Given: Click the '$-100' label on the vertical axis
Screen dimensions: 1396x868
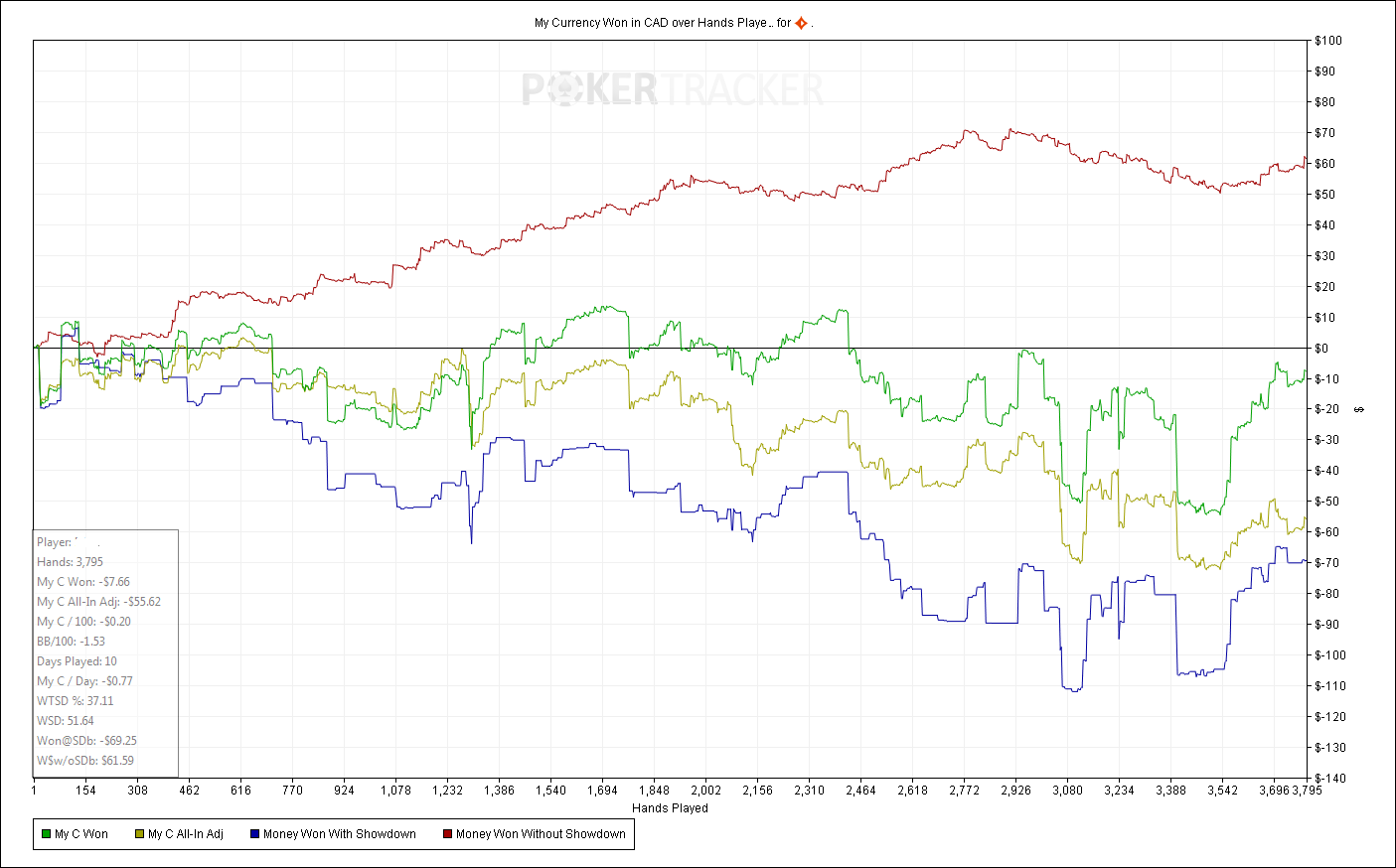Looking at the screenshot, I should [x=1330, y=655].
